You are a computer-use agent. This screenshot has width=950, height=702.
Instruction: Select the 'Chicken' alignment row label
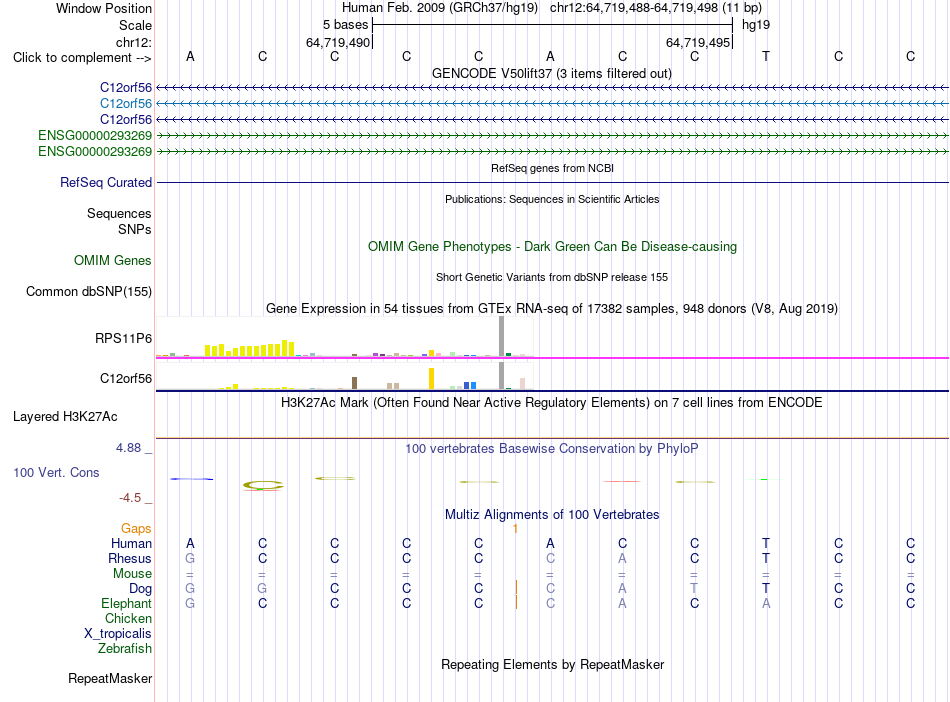click(128, 618)
